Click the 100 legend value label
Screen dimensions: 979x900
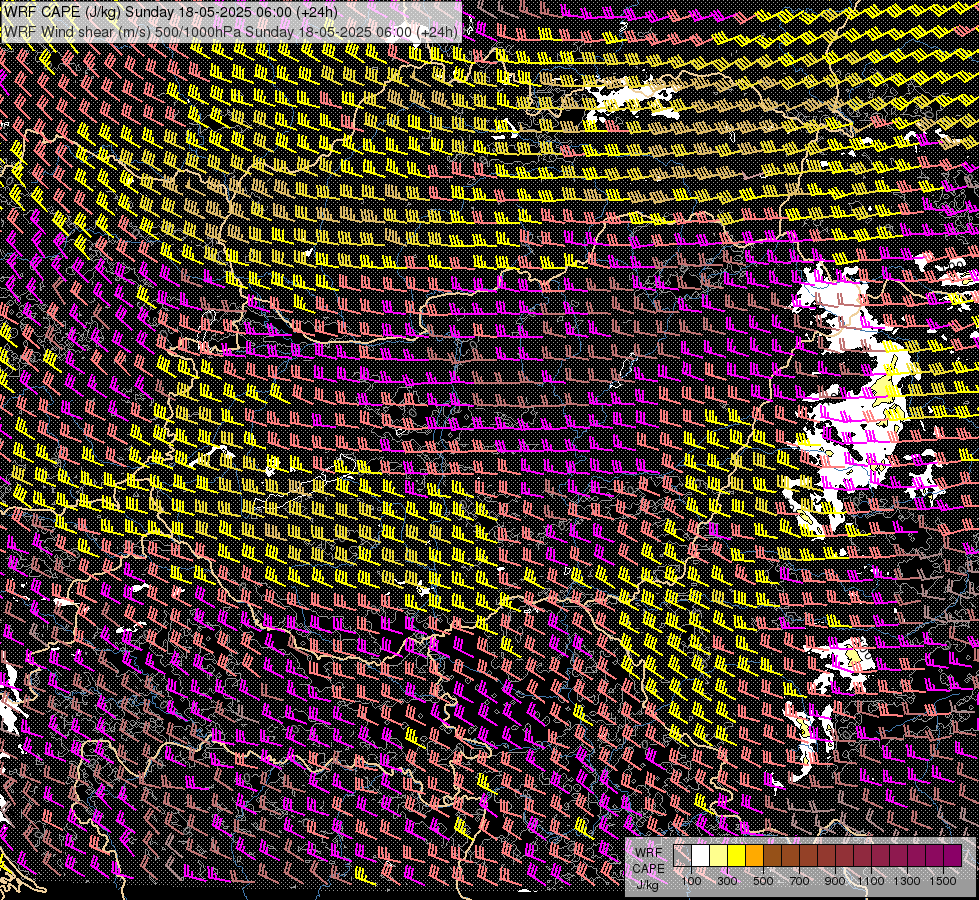tap(691, 881)
